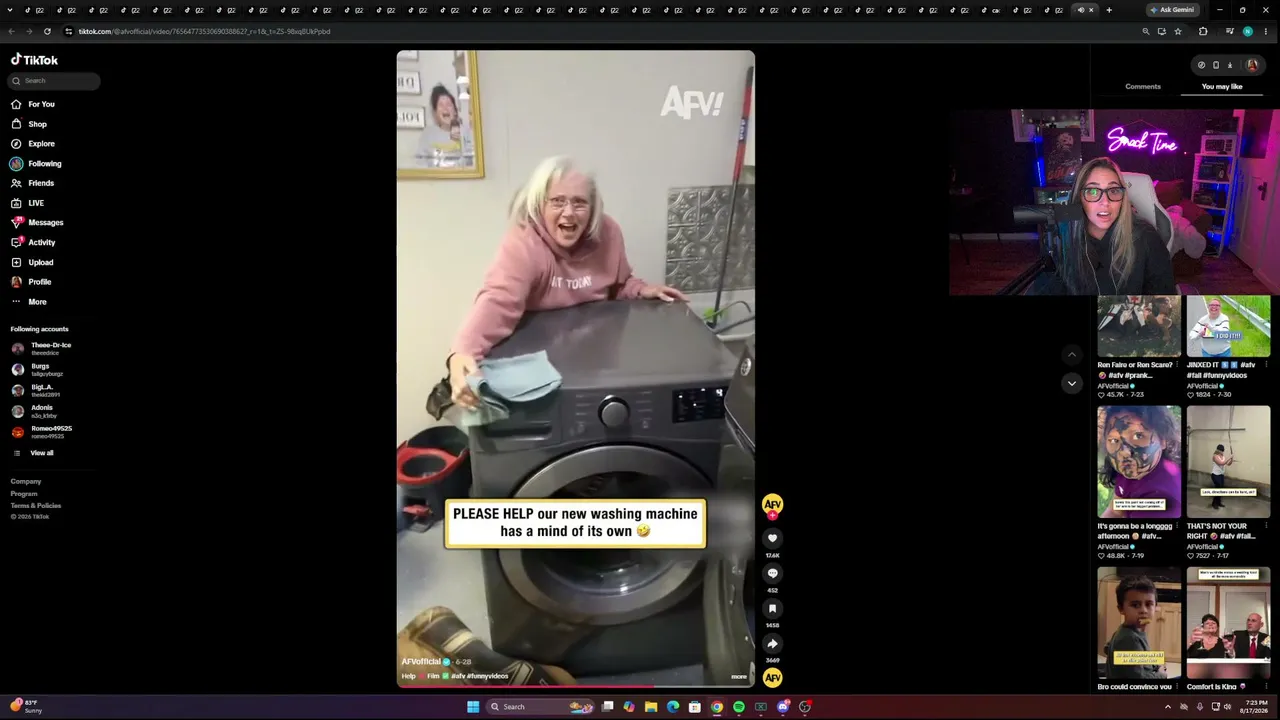
Task: Bookmark the video to Favorites
Action: pyautogui.click(x=772, y=608)
